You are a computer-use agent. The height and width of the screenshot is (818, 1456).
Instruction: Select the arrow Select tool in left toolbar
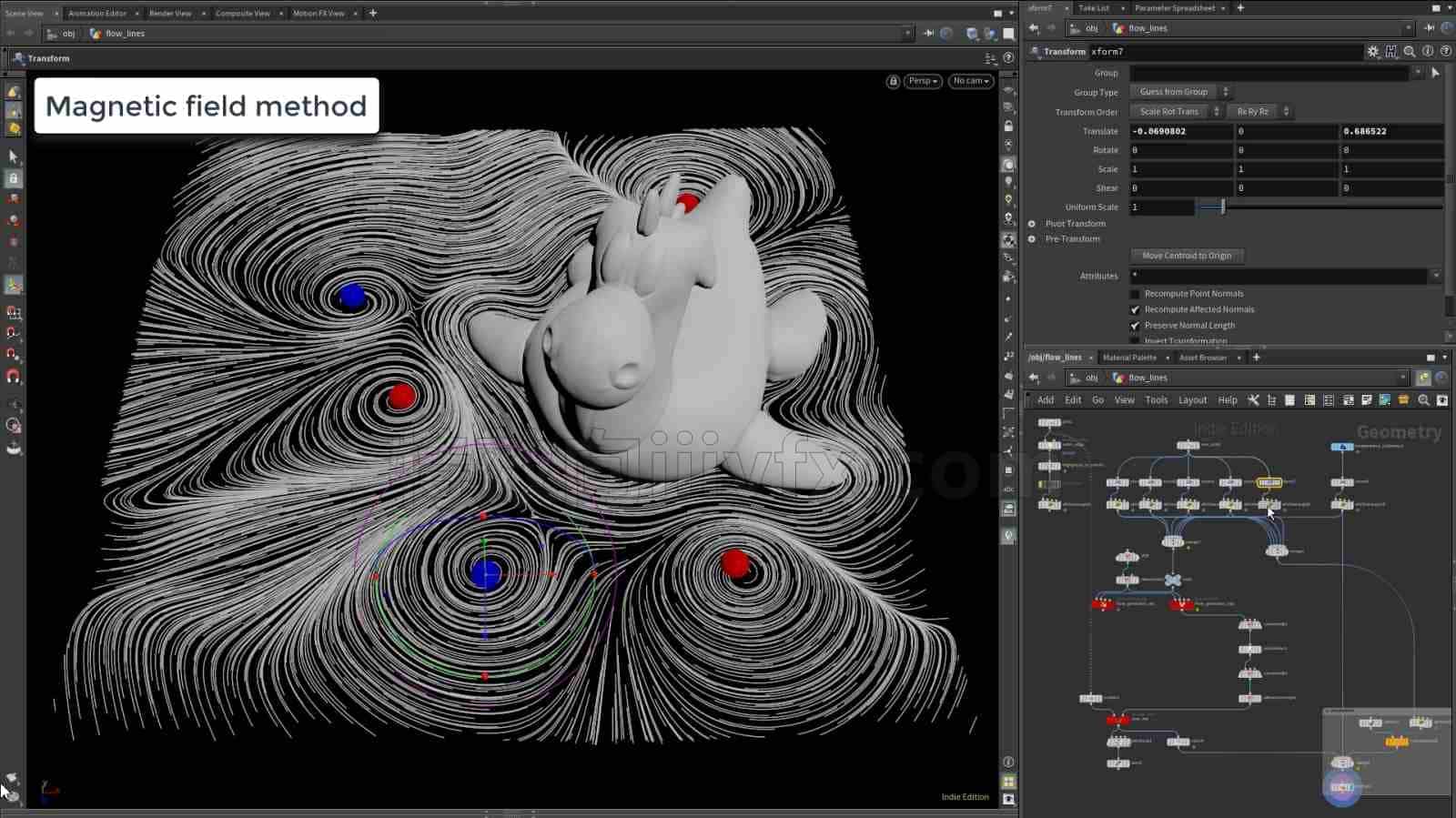tap(13, 157)
